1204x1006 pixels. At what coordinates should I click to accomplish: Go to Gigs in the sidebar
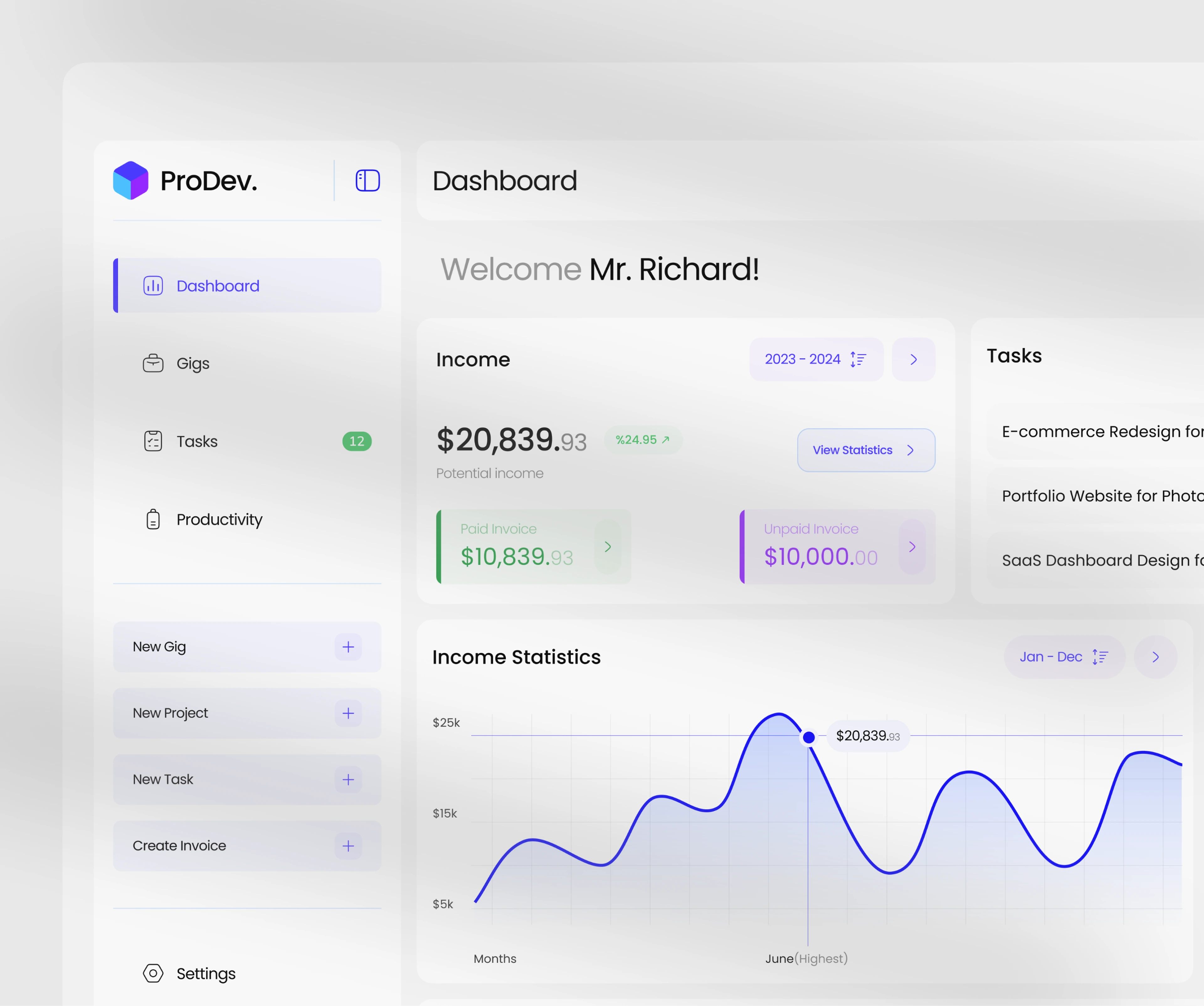pyautogui.click(x=247, y=364)
